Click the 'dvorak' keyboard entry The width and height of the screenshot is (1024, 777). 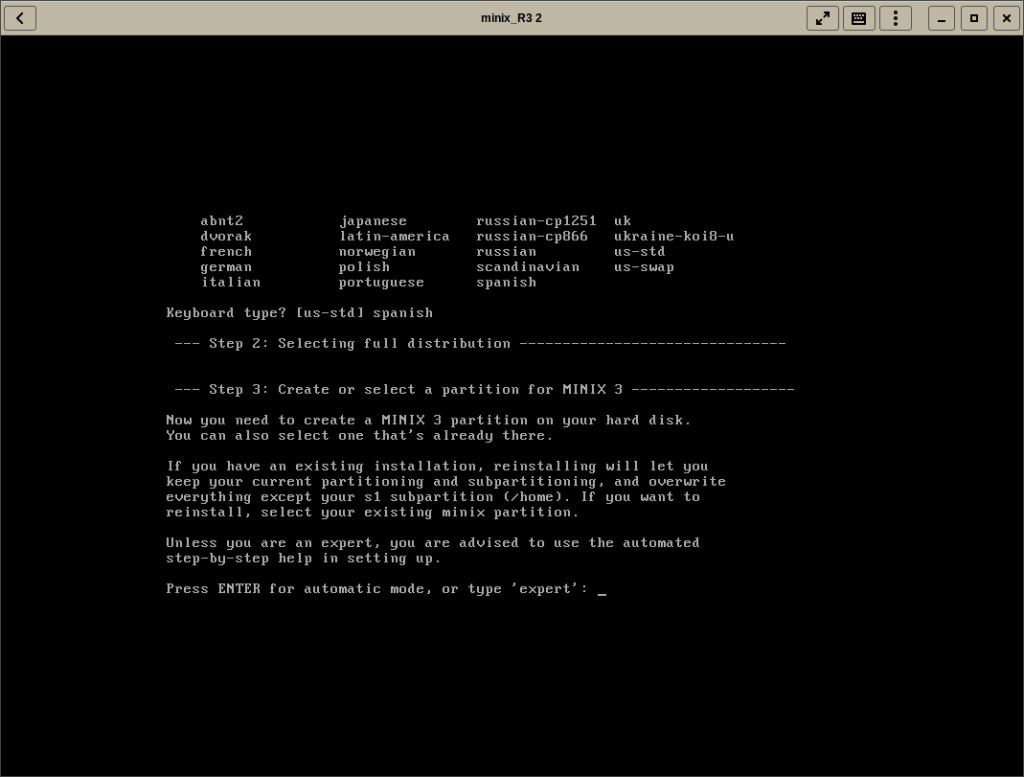[x=226, y=236]
